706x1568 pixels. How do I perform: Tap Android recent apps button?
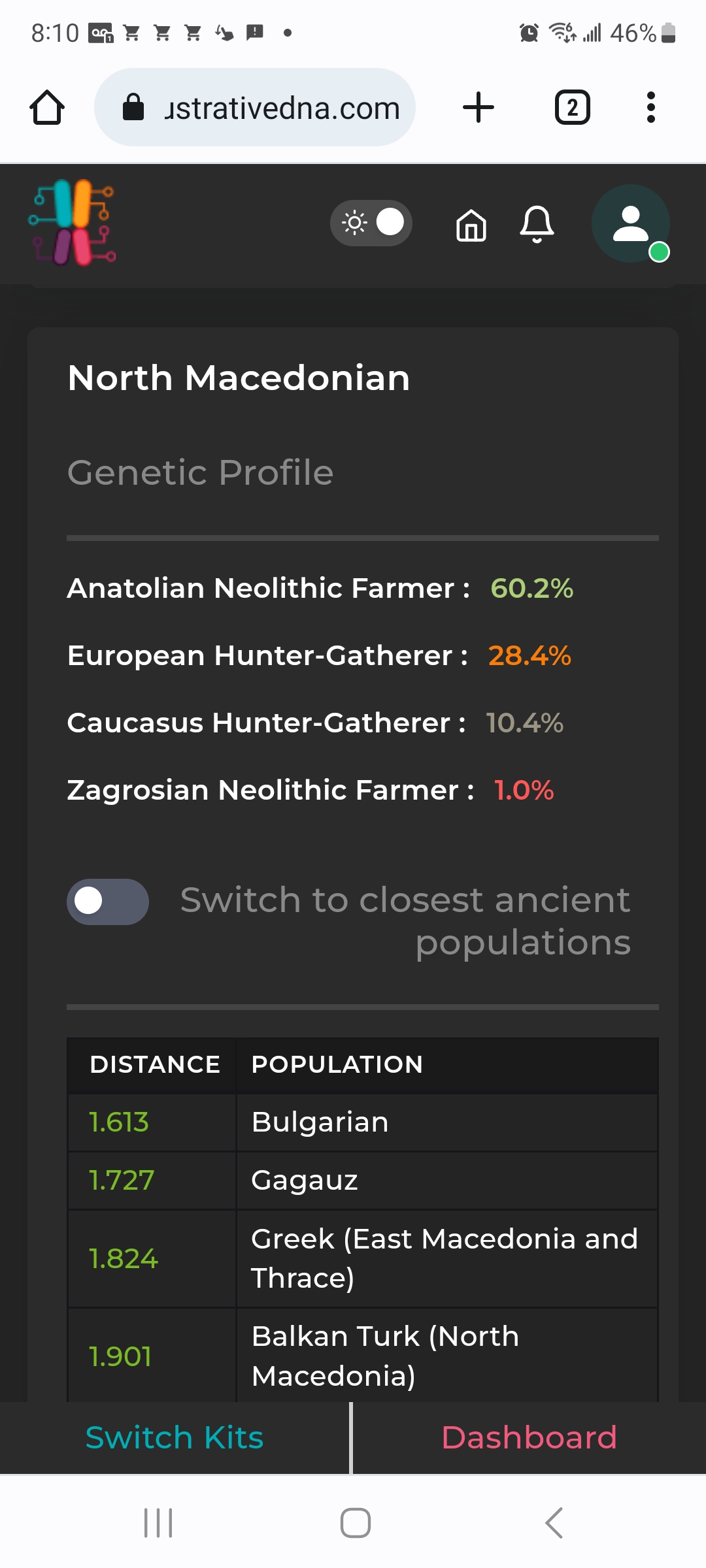point(158,1523)
